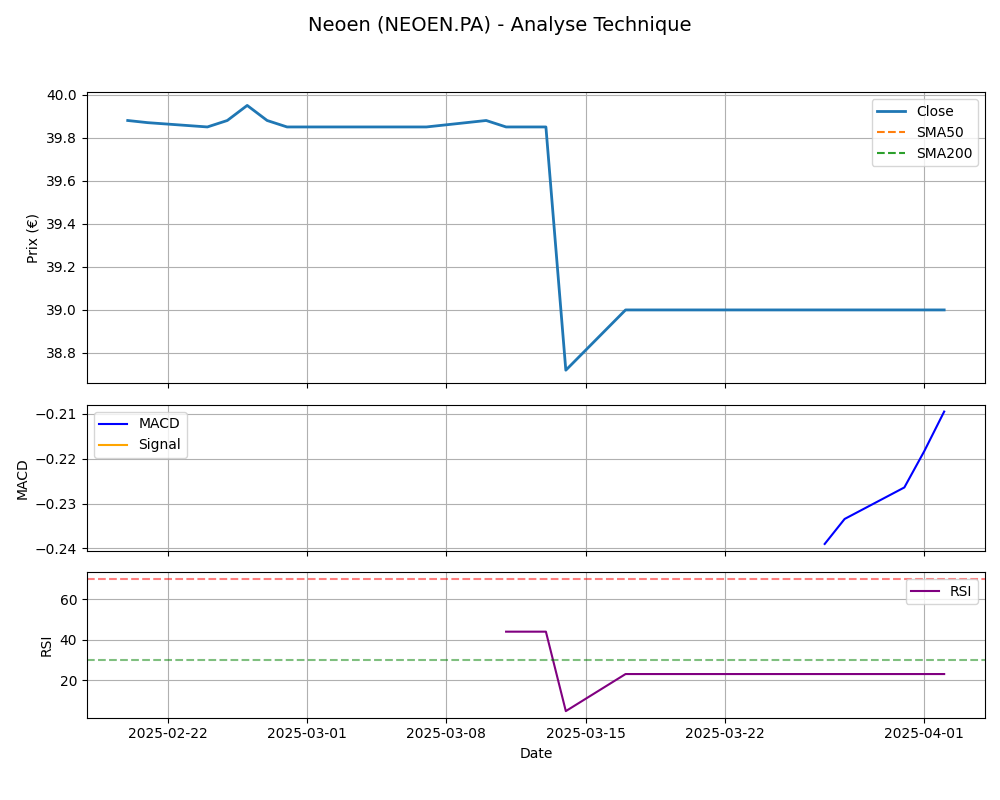
Task: Click the '2025-03-22' date tick label
Action: click(725, 733)
